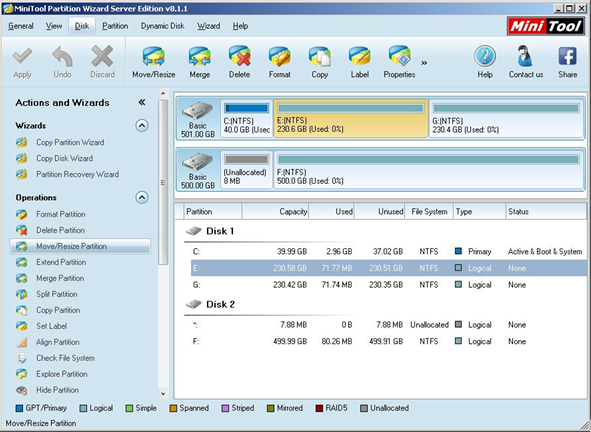Collapse the Wizards section
Image resolution: width=591 pixels, height=432 pixels.
pos(142,126)
